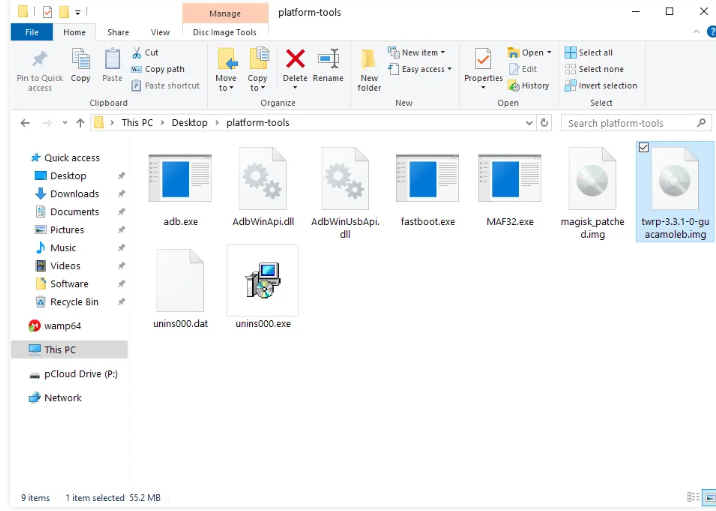
Task: Refresh the platform-tools folder view
Action: coord(544,123)
